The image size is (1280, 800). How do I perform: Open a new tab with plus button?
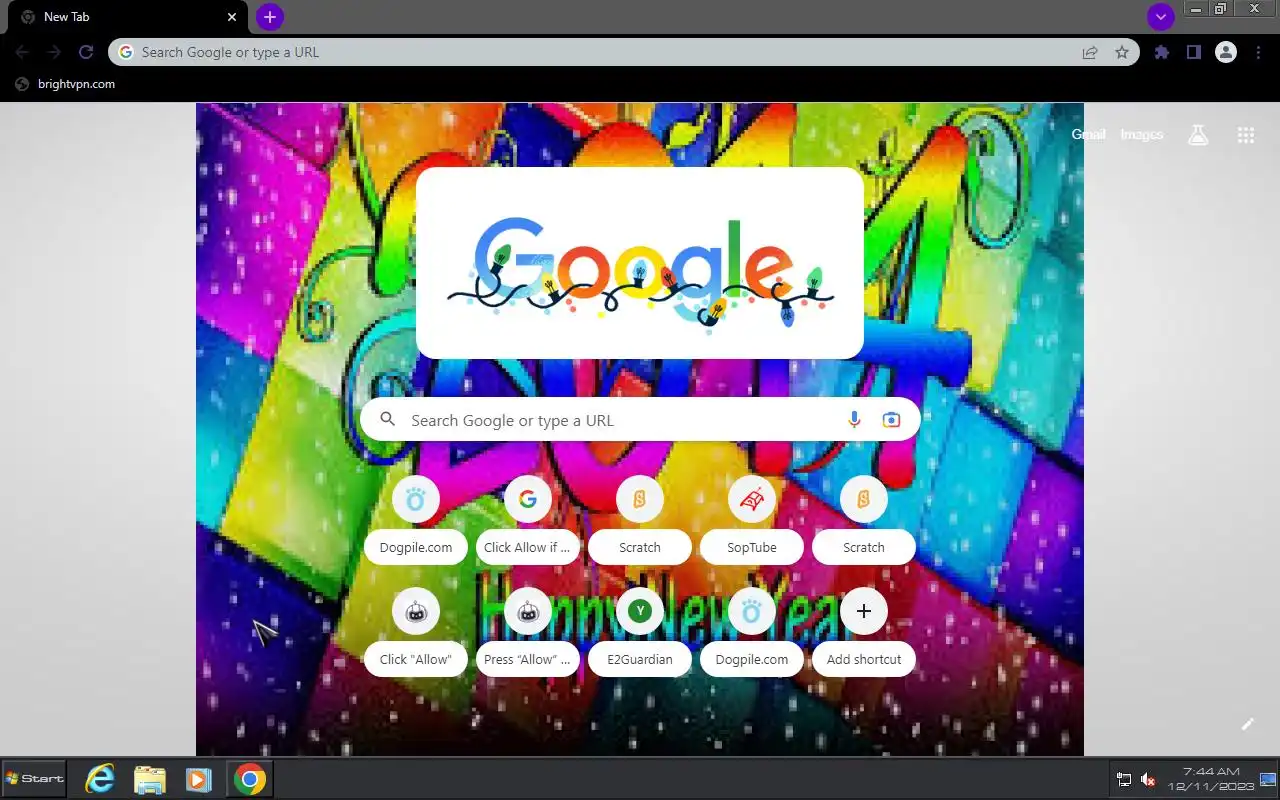pyautogui.click(x=270, y=17)
